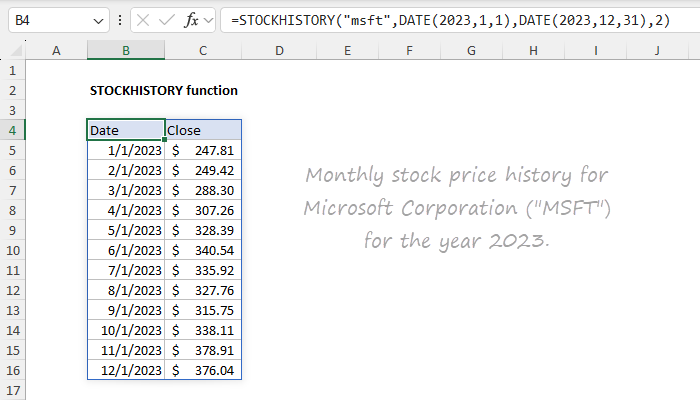Click the Name Box showing B4
Screen dimensions: 700x400
coord(58,21)
